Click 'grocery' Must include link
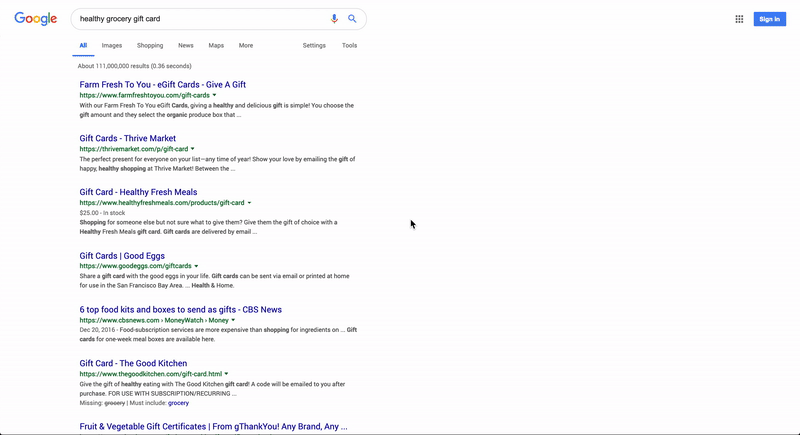The height and width of the screenshot is (435, 800). point(178,403)
